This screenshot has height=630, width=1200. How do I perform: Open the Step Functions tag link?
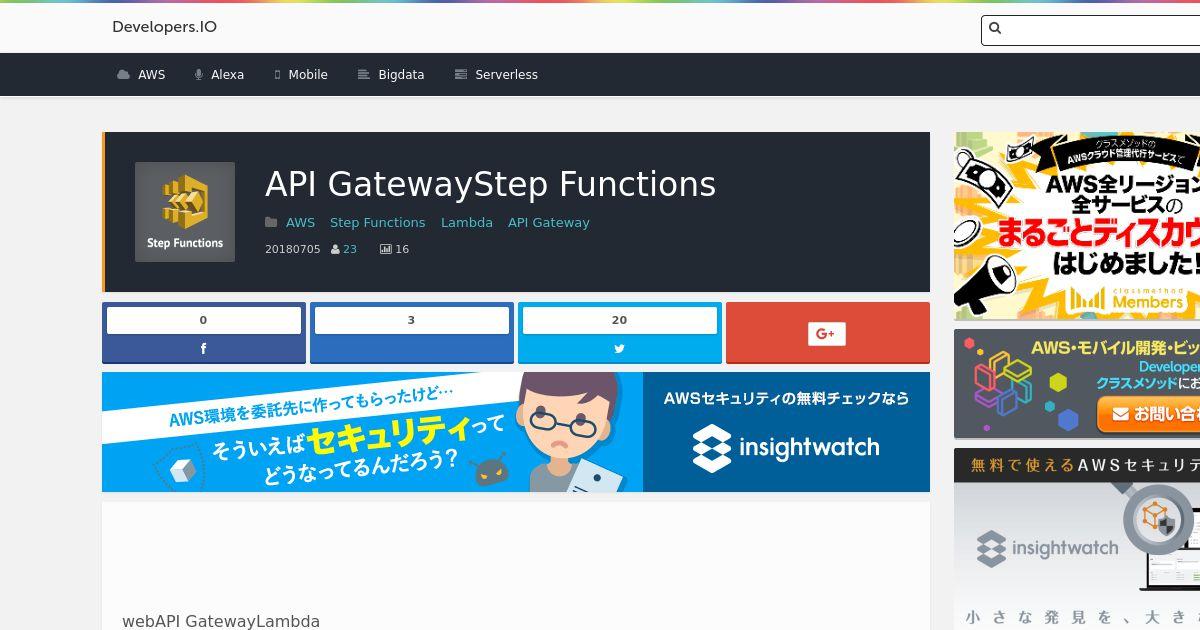(x=378, y=223)
